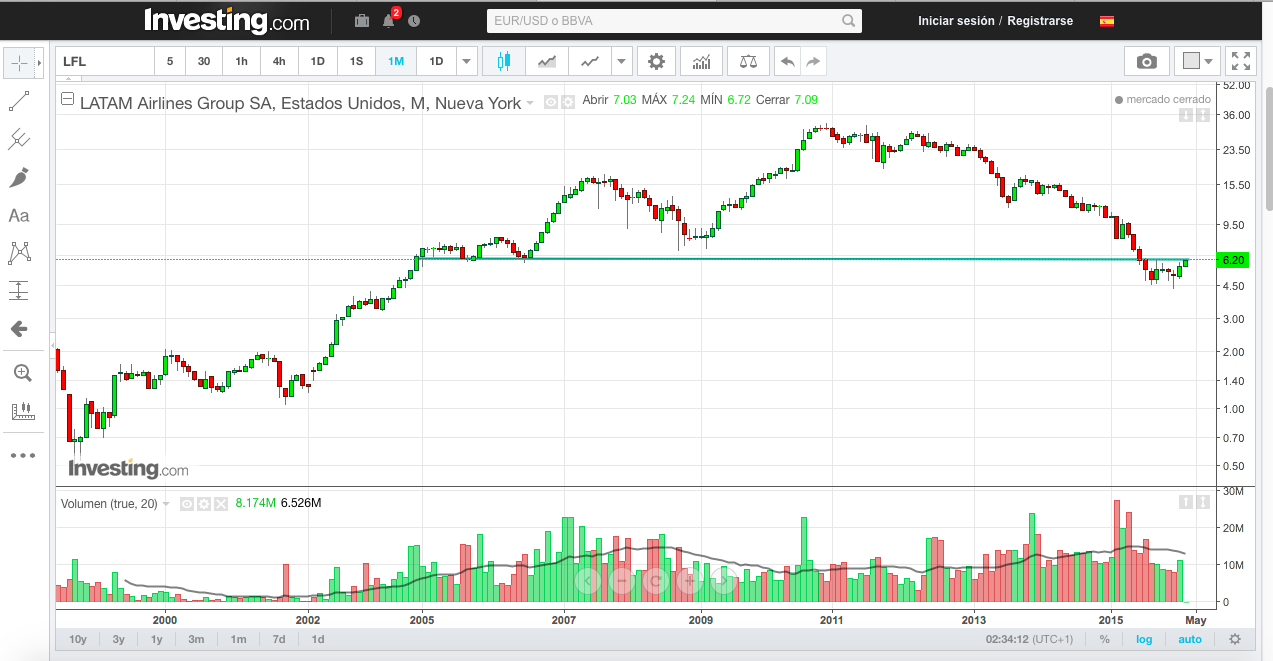Expand the LATAM Airlines legend dropdown arrow

[x=530, y=102]
